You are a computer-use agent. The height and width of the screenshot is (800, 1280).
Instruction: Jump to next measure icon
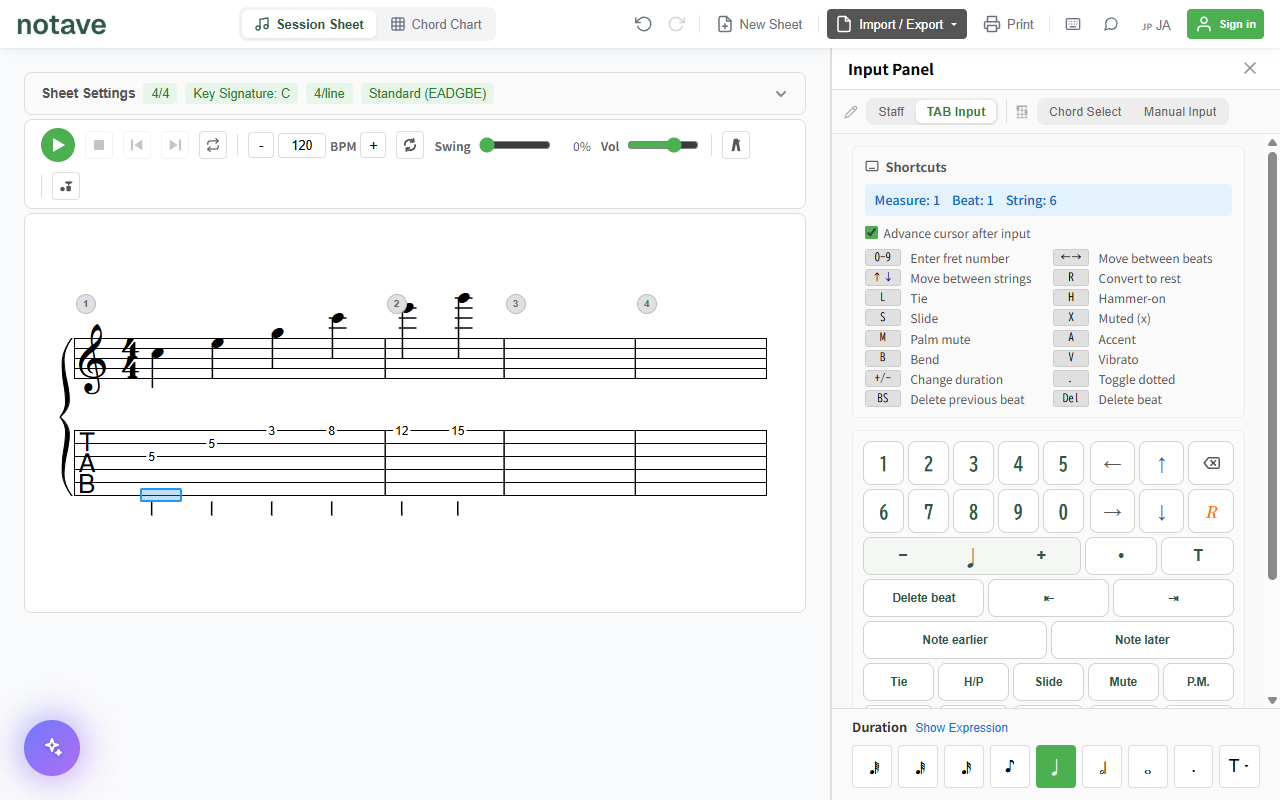175,145
